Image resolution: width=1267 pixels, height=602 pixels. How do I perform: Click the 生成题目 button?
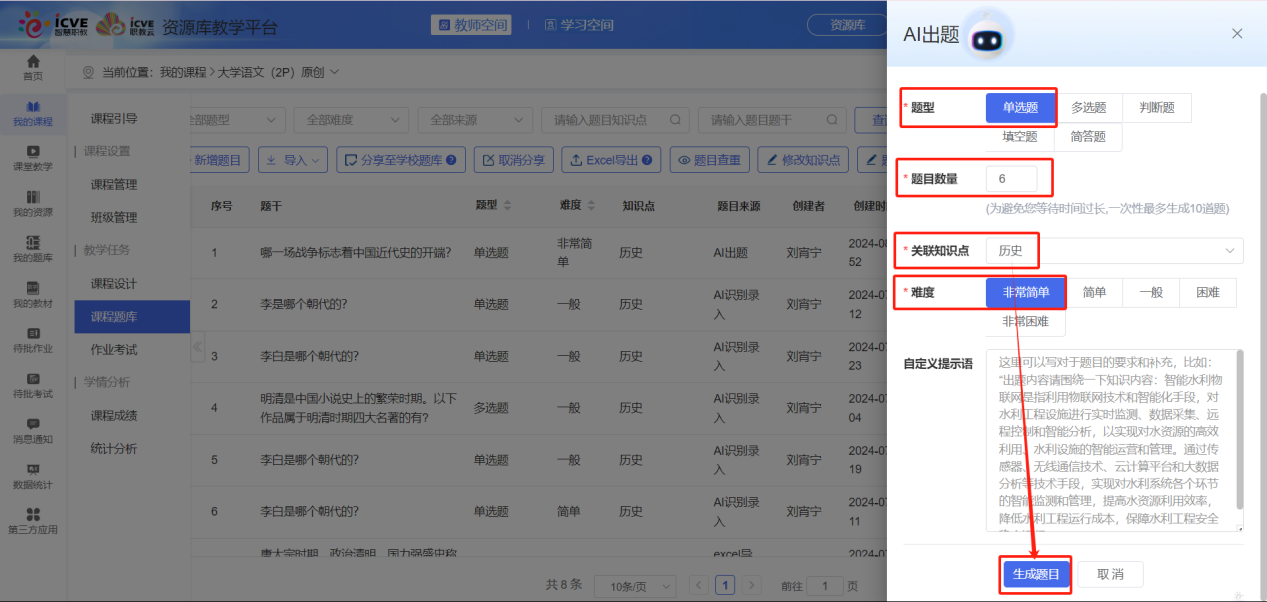[x=1035, y=574]
